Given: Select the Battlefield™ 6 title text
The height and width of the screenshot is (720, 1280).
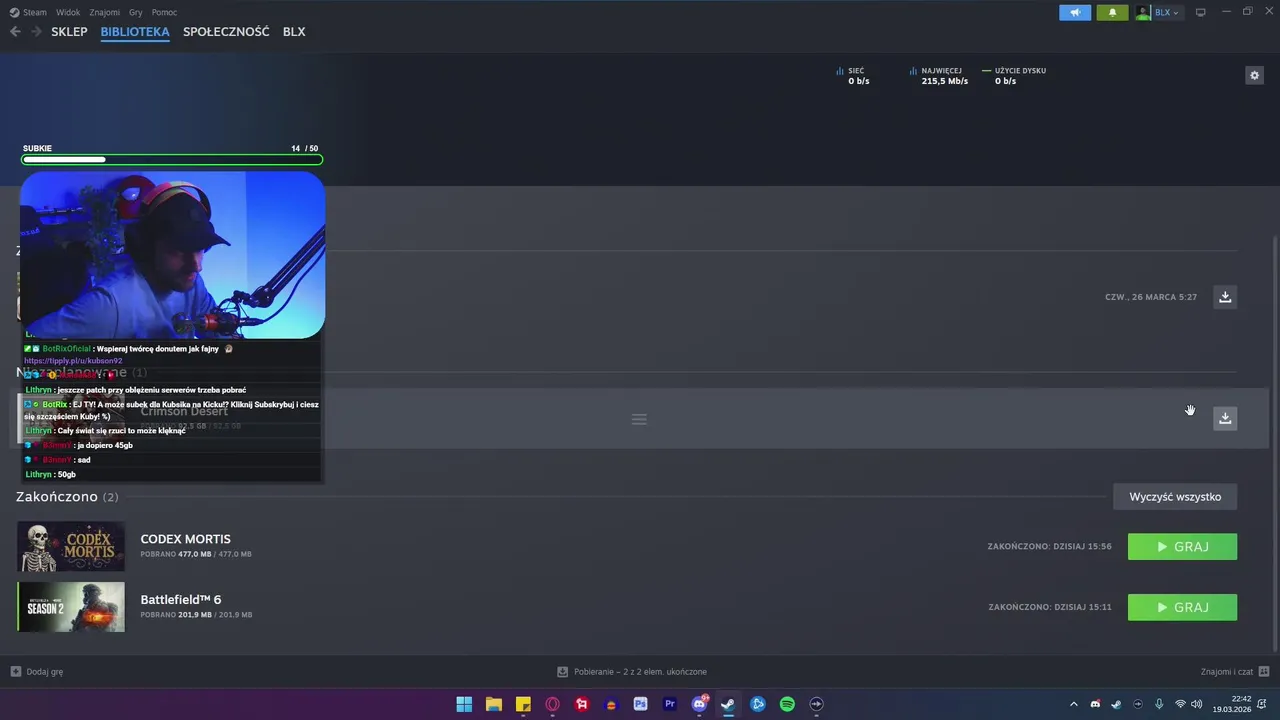Looking at the screenshot, I should tap(181, 600).
